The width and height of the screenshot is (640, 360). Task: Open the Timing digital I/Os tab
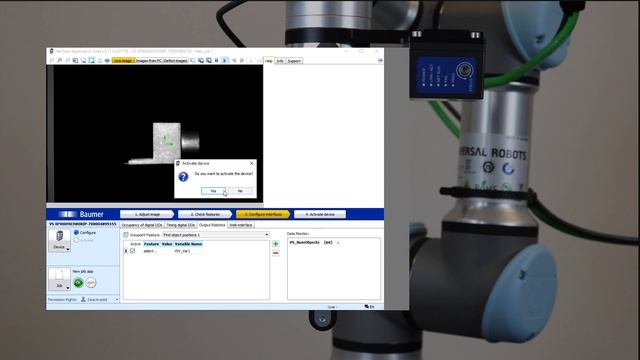coord(180,225)
